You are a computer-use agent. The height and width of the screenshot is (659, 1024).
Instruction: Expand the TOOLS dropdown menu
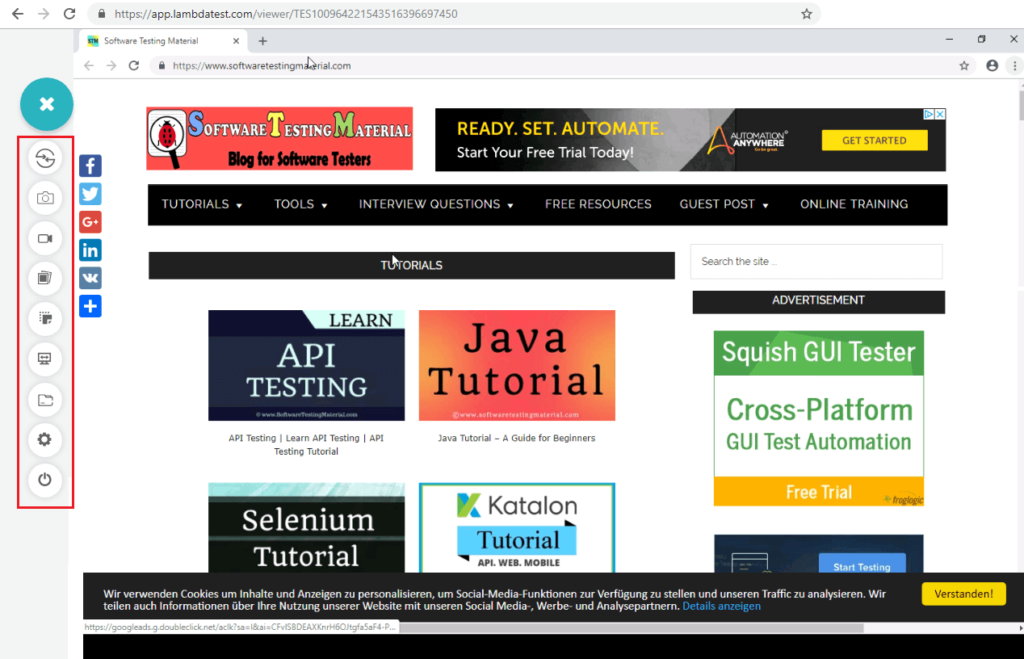click(301, 204)
